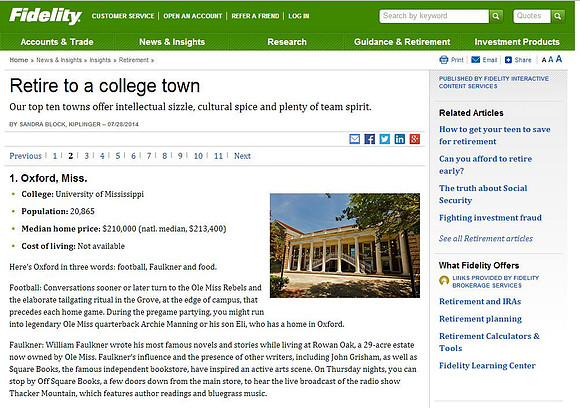The image size is (580, 408).
Task: Click Refer a Friend link
Action: click(255, 16)
